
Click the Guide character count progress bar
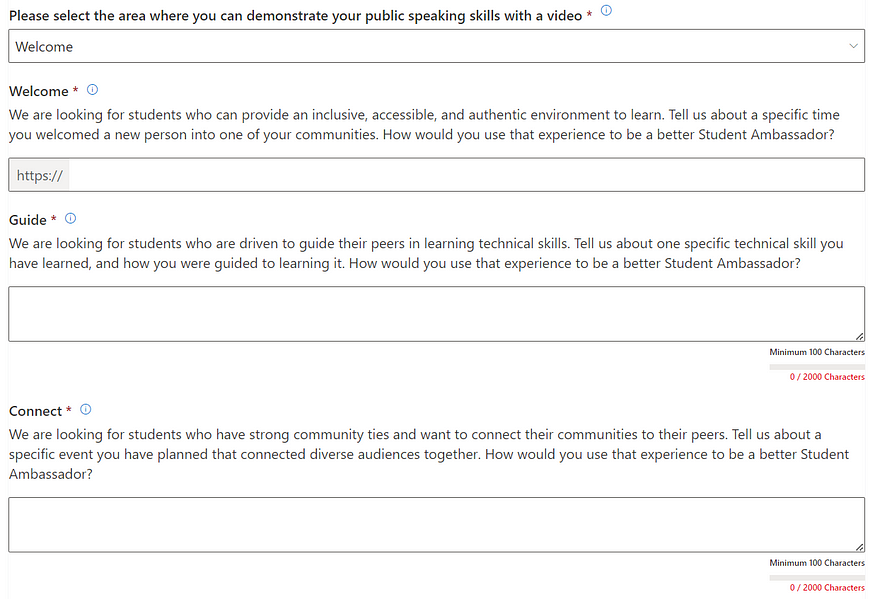tap(817, 367)
